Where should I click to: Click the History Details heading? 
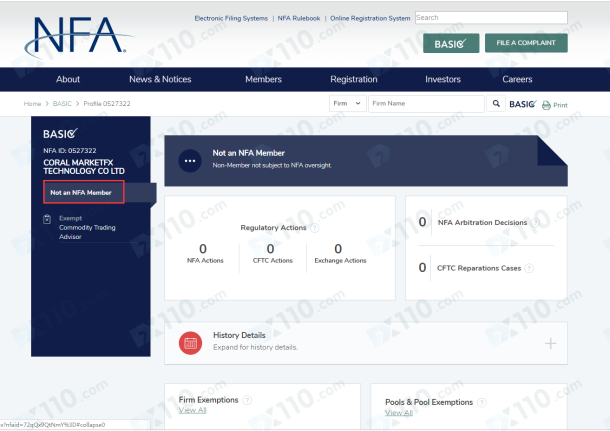pos(239,335)
